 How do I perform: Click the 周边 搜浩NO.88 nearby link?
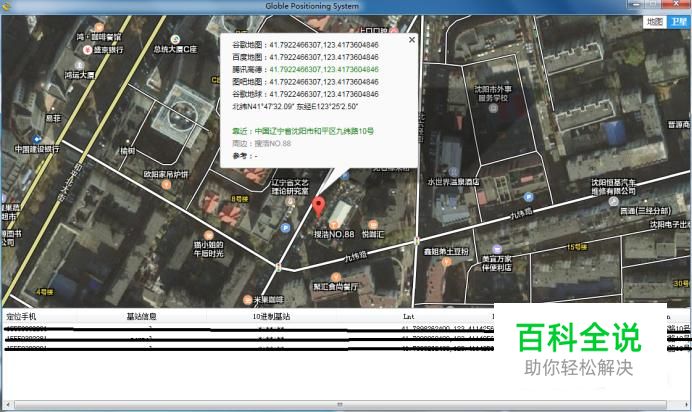pos(262,143)
